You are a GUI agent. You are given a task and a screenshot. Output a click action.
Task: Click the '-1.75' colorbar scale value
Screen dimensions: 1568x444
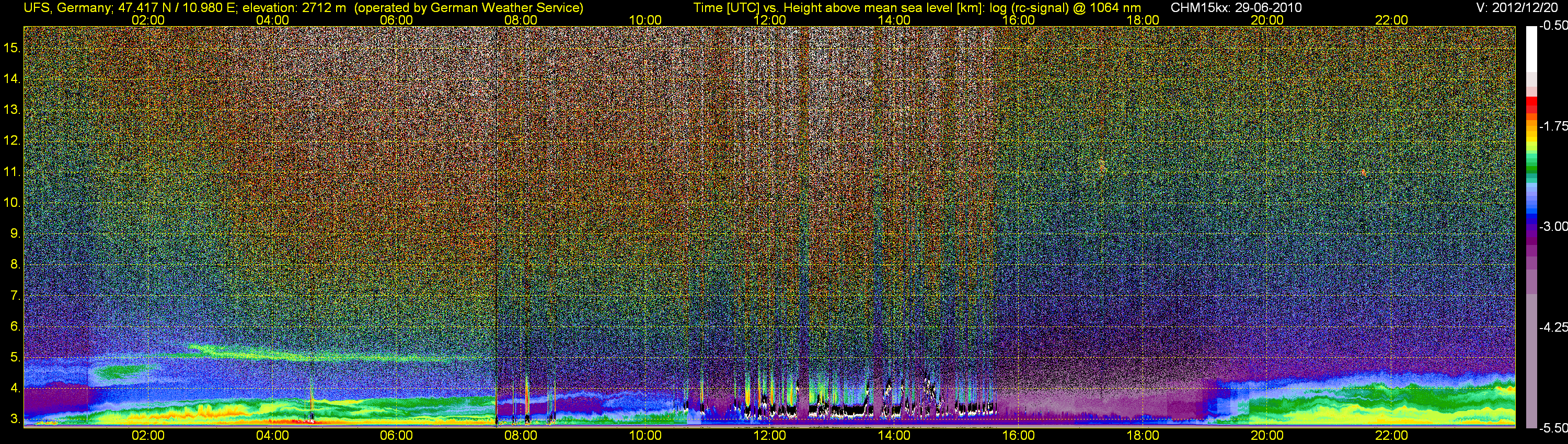[1553, 126]
